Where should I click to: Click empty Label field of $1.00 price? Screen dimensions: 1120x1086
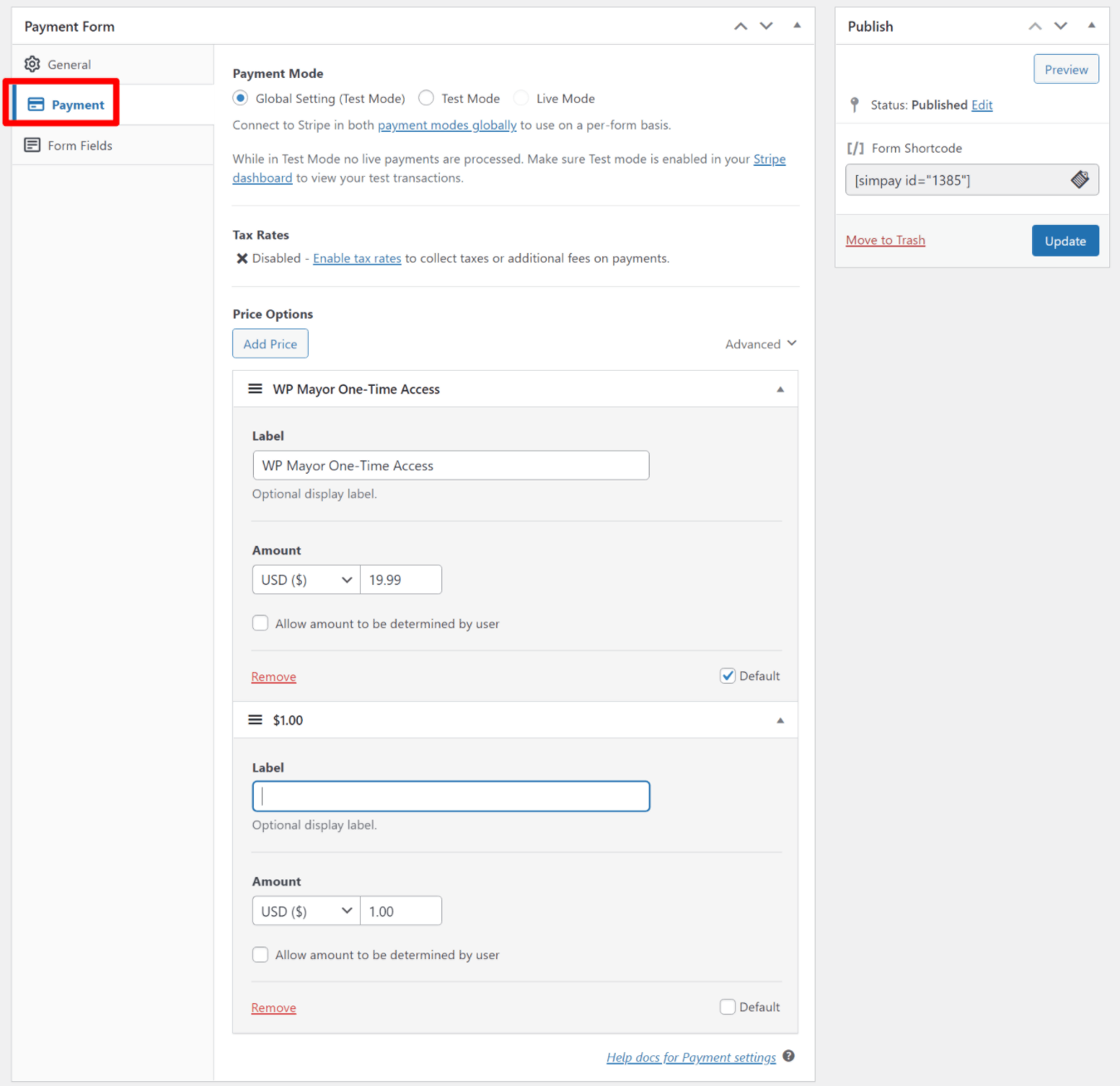(x=450, y=796)
